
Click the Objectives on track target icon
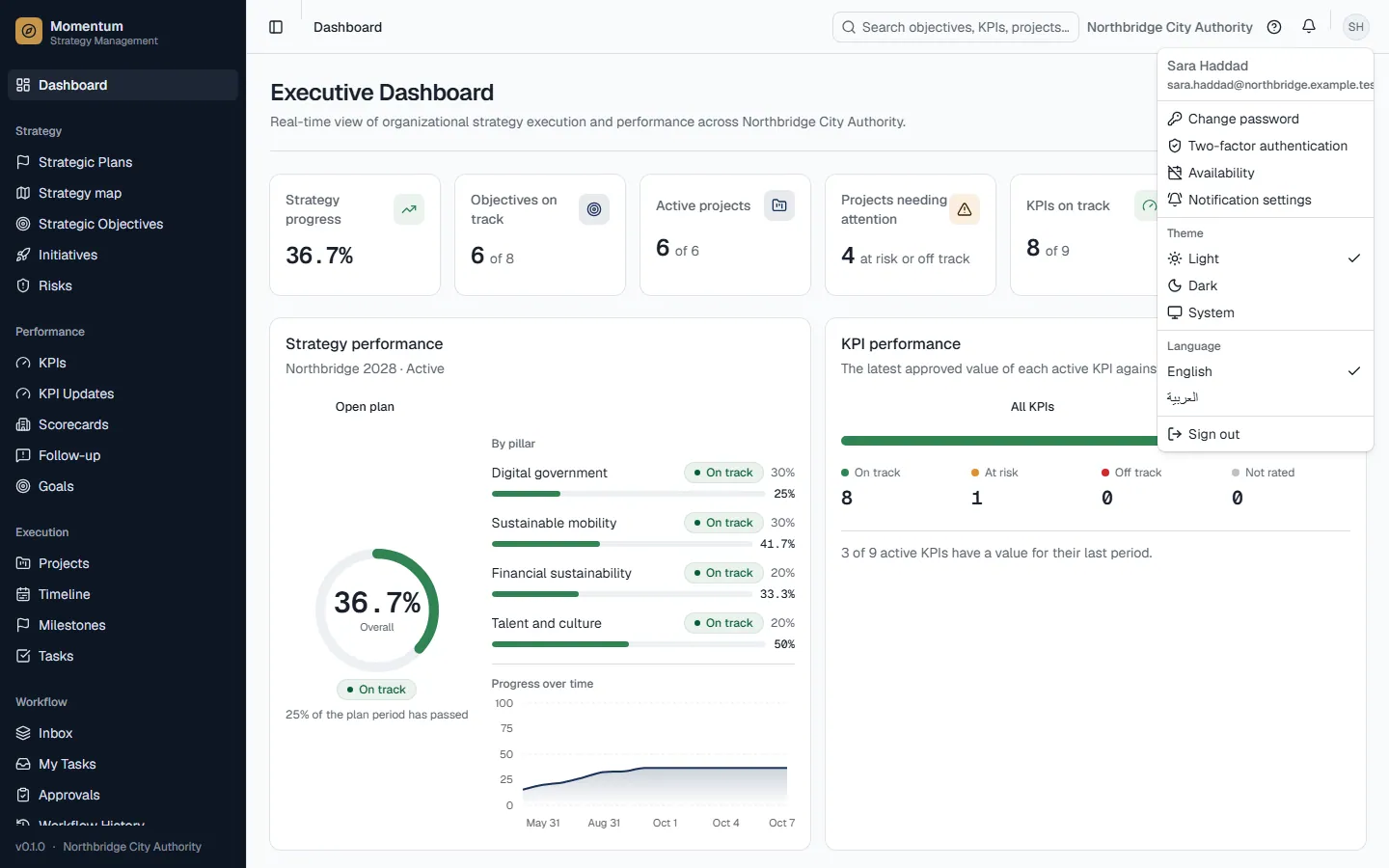click(594, 209)
